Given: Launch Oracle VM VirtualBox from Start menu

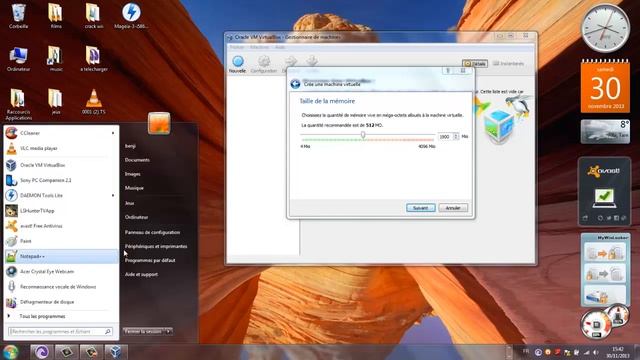Looking at the screenshot, I should (x=60, y=165).
